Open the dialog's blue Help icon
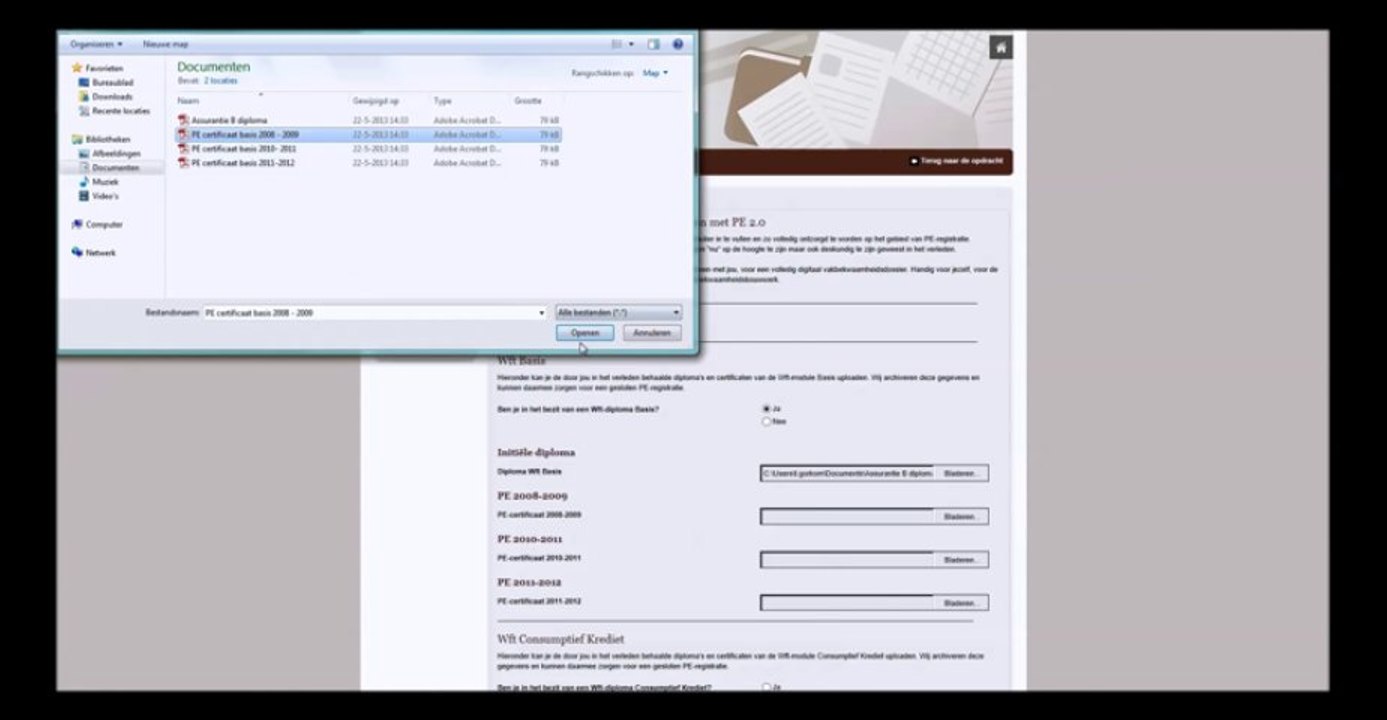This screenshot has width=1387, height=720. coord(678,45)
